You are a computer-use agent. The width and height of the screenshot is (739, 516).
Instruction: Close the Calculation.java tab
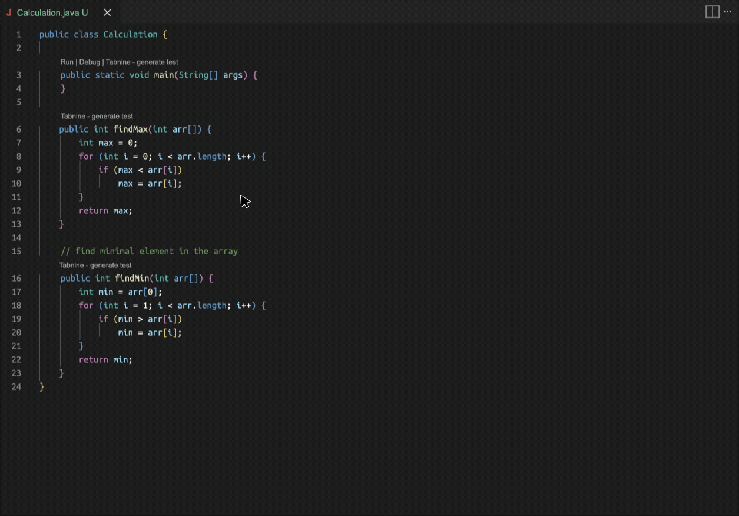pyautogui.click(x=105, y=12)
